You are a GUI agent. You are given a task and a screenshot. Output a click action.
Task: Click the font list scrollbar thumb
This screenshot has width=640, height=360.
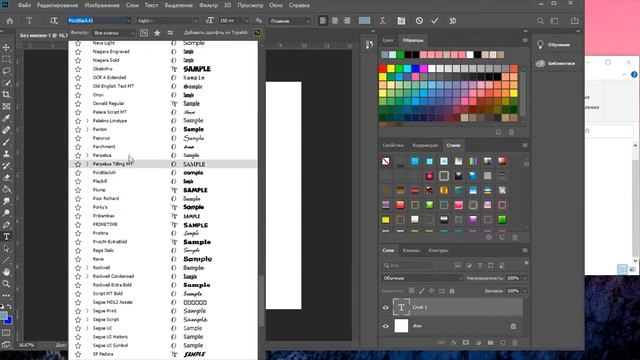(x=261, y=301)
